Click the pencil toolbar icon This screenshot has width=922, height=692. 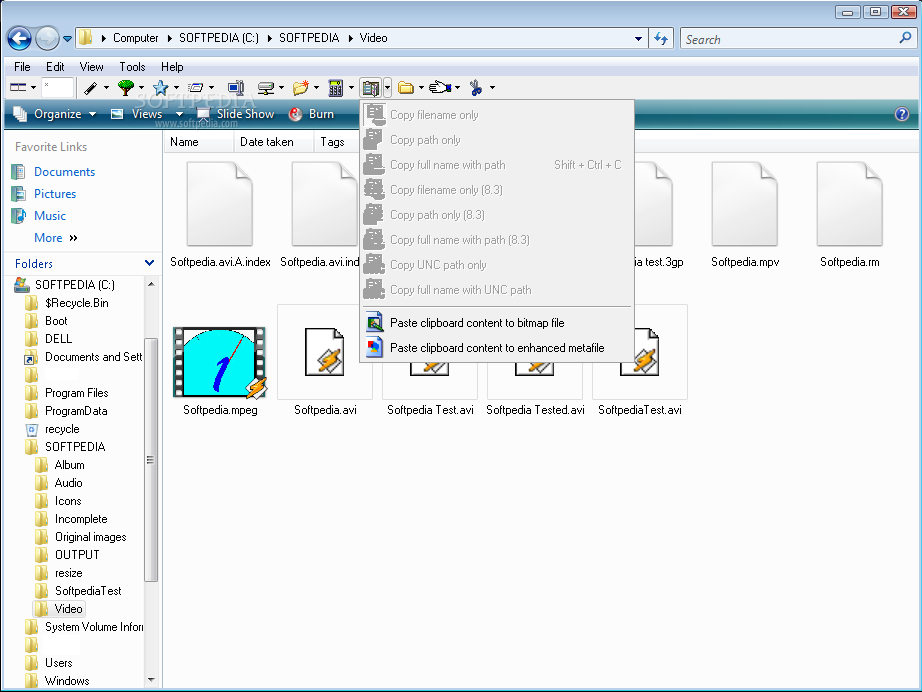pyautogui.click(x=90, y=88)
